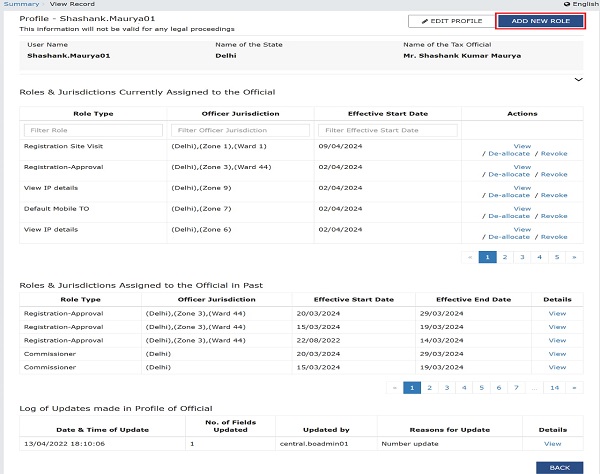View details of Number update log entry

pyautogui.click(x=553, y=444)
